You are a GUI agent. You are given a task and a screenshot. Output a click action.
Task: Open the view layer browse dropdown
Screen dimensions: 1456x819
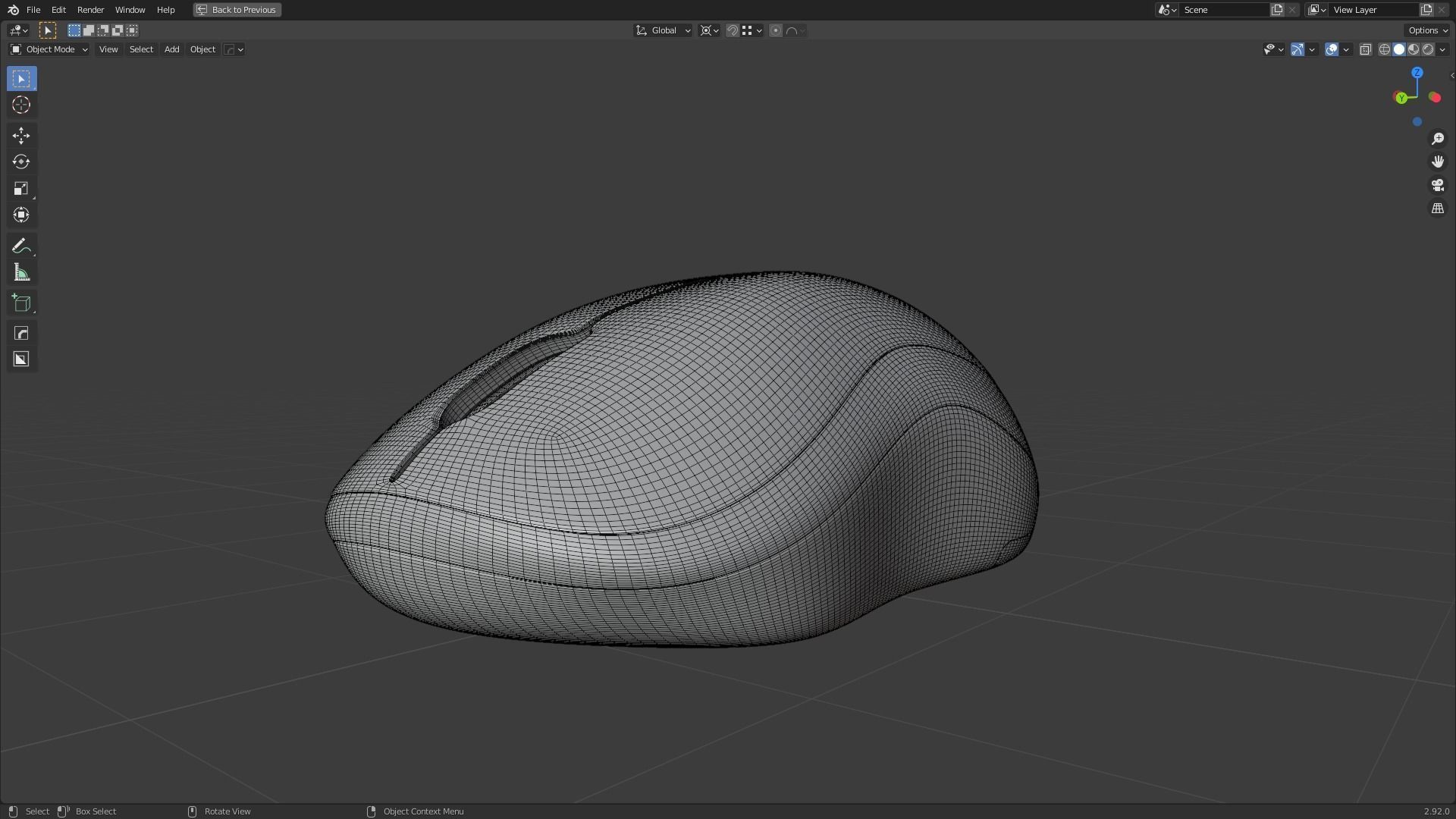(x=1316, y=10)
